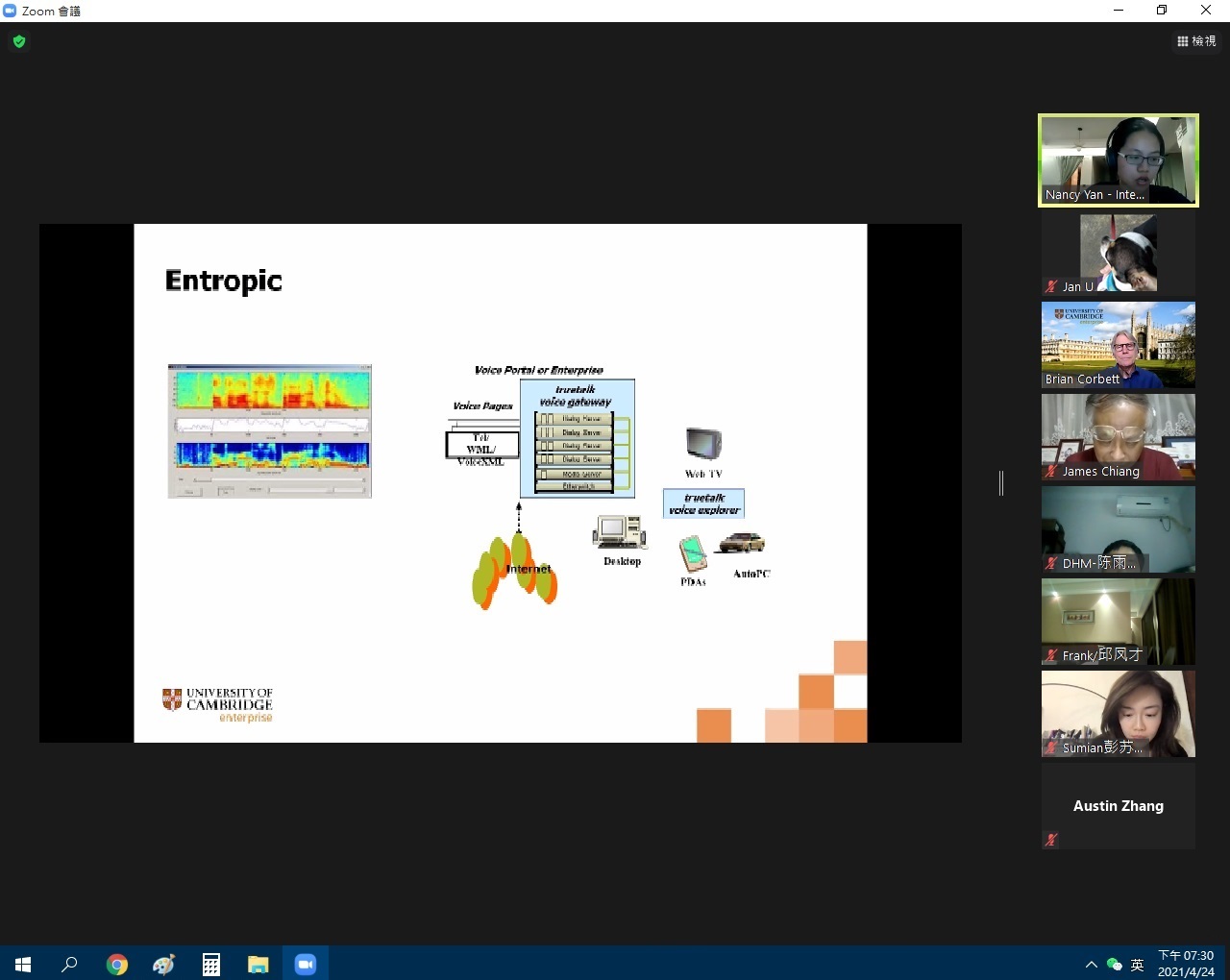Click Frank's muted microphone icon
The width and height of the screenshot is (1230, 980).
pos(1051,655)
